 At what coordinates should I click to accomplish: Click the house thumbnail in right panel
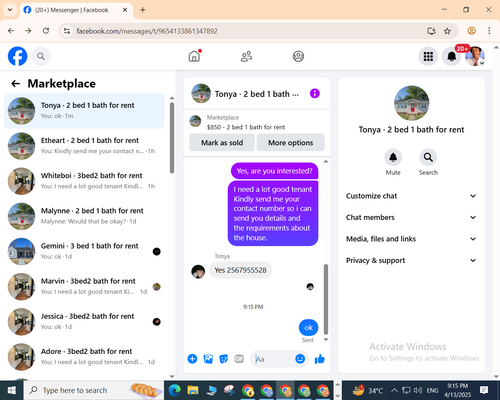[x=411, y=103]
